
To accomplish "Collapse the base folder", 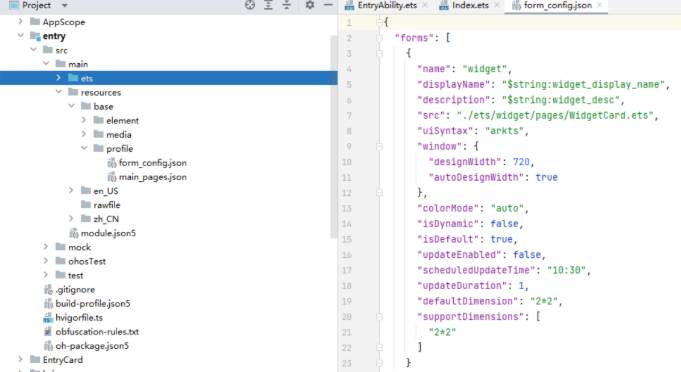I will [x=71, y=106].
